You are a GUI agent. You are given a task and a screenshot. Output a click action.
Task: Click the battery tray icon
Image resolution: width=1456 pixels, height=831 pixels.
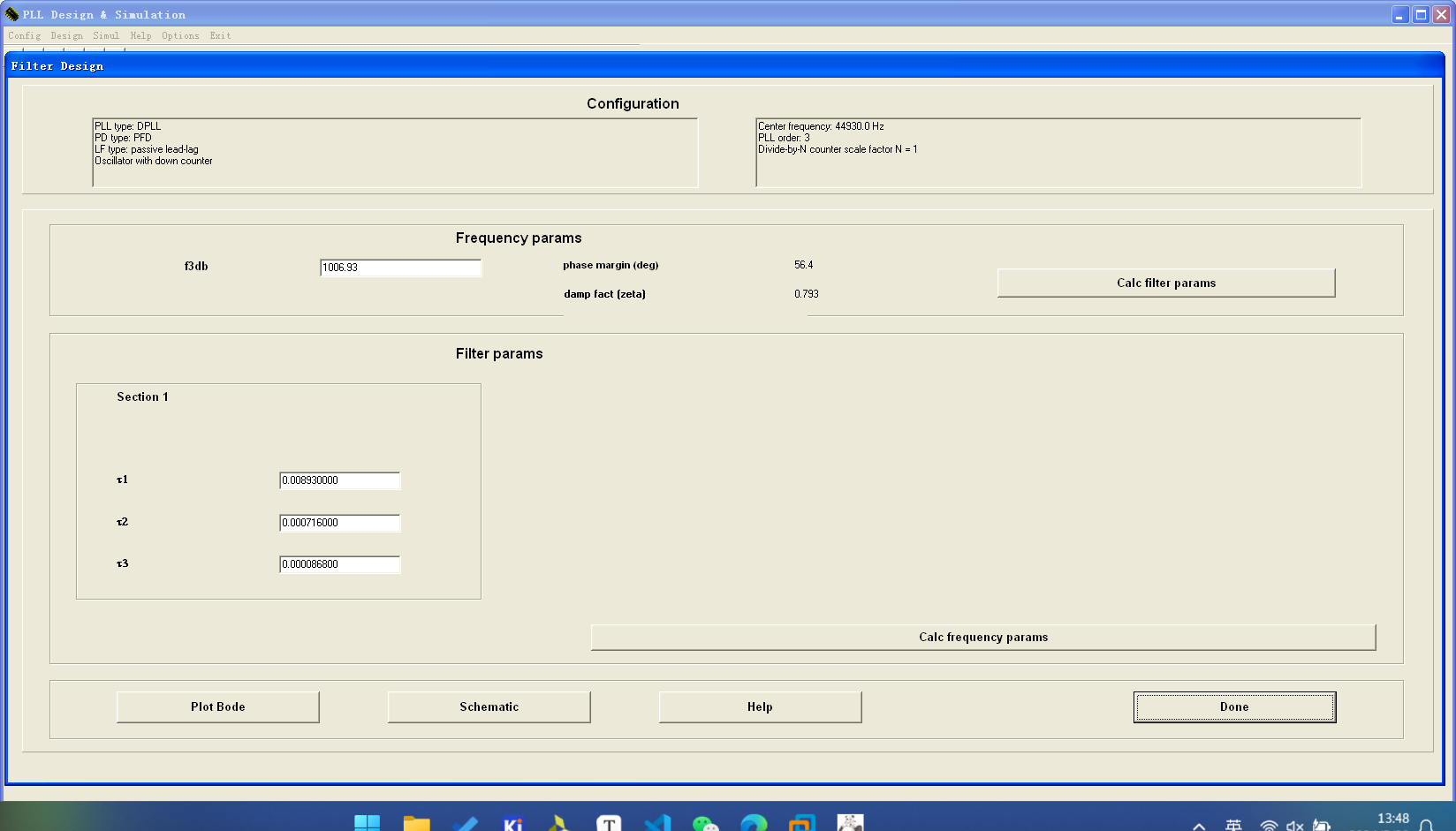(1322, 826)
